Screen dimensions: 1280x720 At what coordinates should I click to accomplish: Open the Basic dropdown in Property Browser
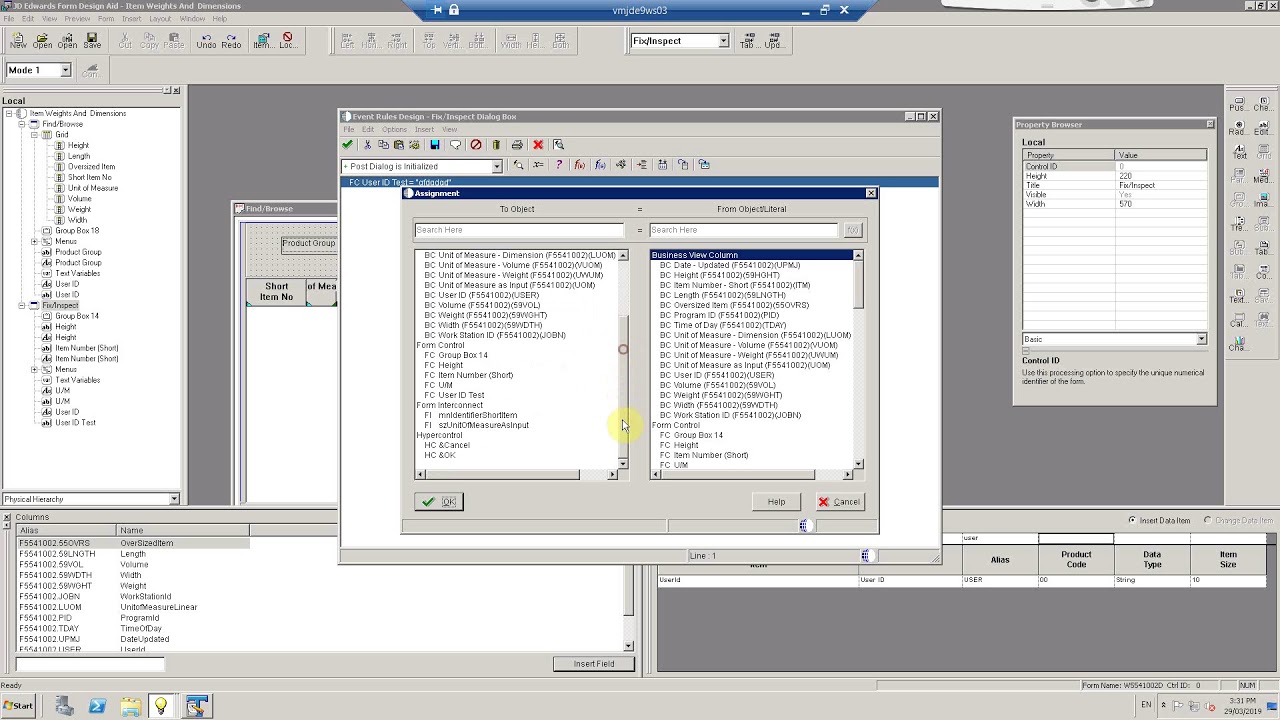pyautogui.click(x=1202, y=340)
